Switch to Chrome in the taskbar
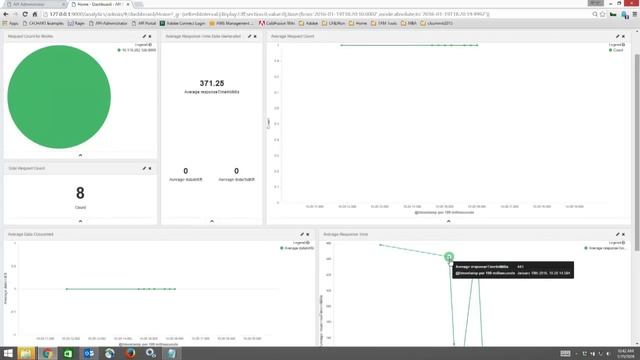640x360 pixels. 47,353
